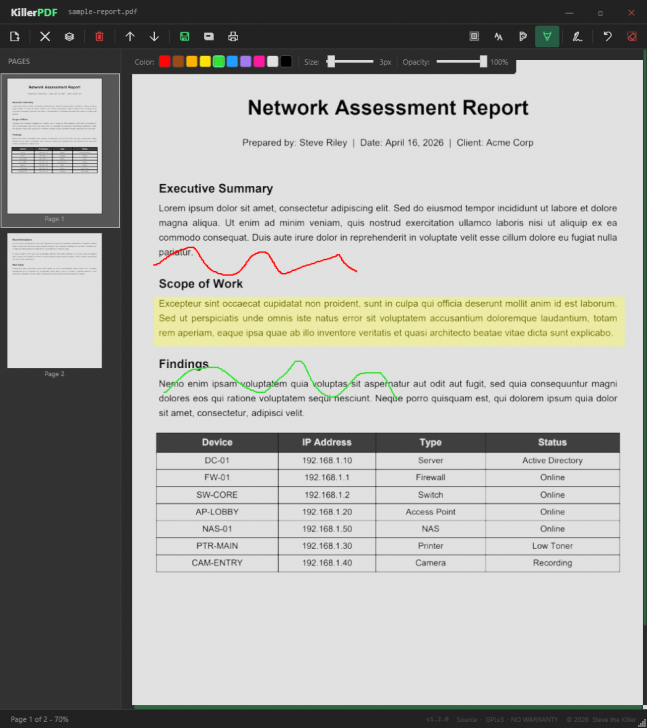Click the Size slider track
Viewport: 647px width, 728px height.
pyautogui.click(x=350, y=62)
